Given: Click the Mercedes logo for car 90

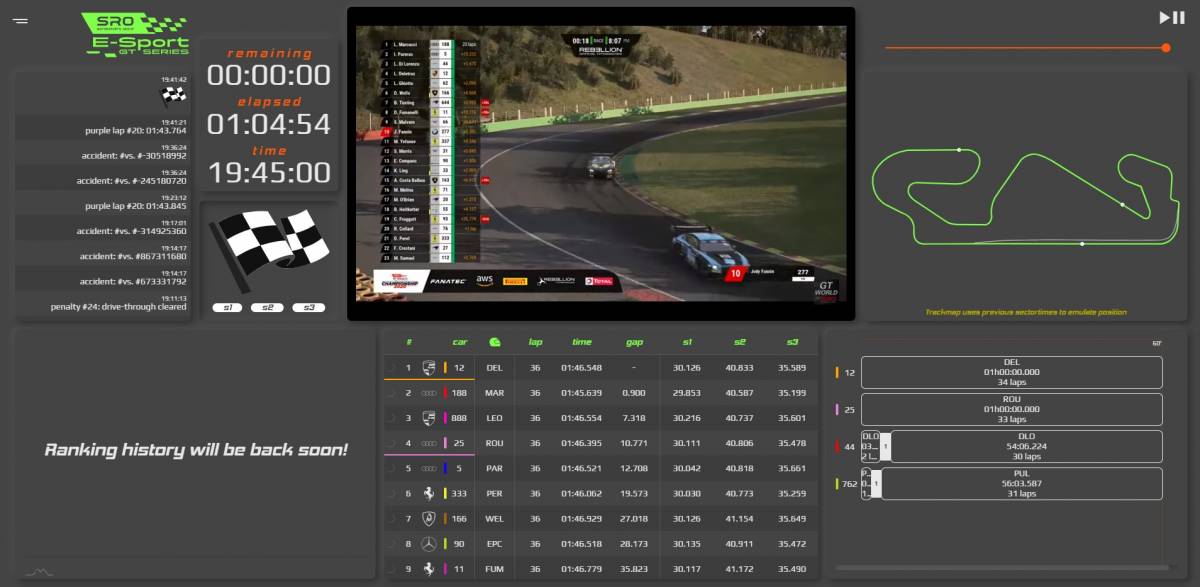Looking at the screenshot, I should click(429, 544).
